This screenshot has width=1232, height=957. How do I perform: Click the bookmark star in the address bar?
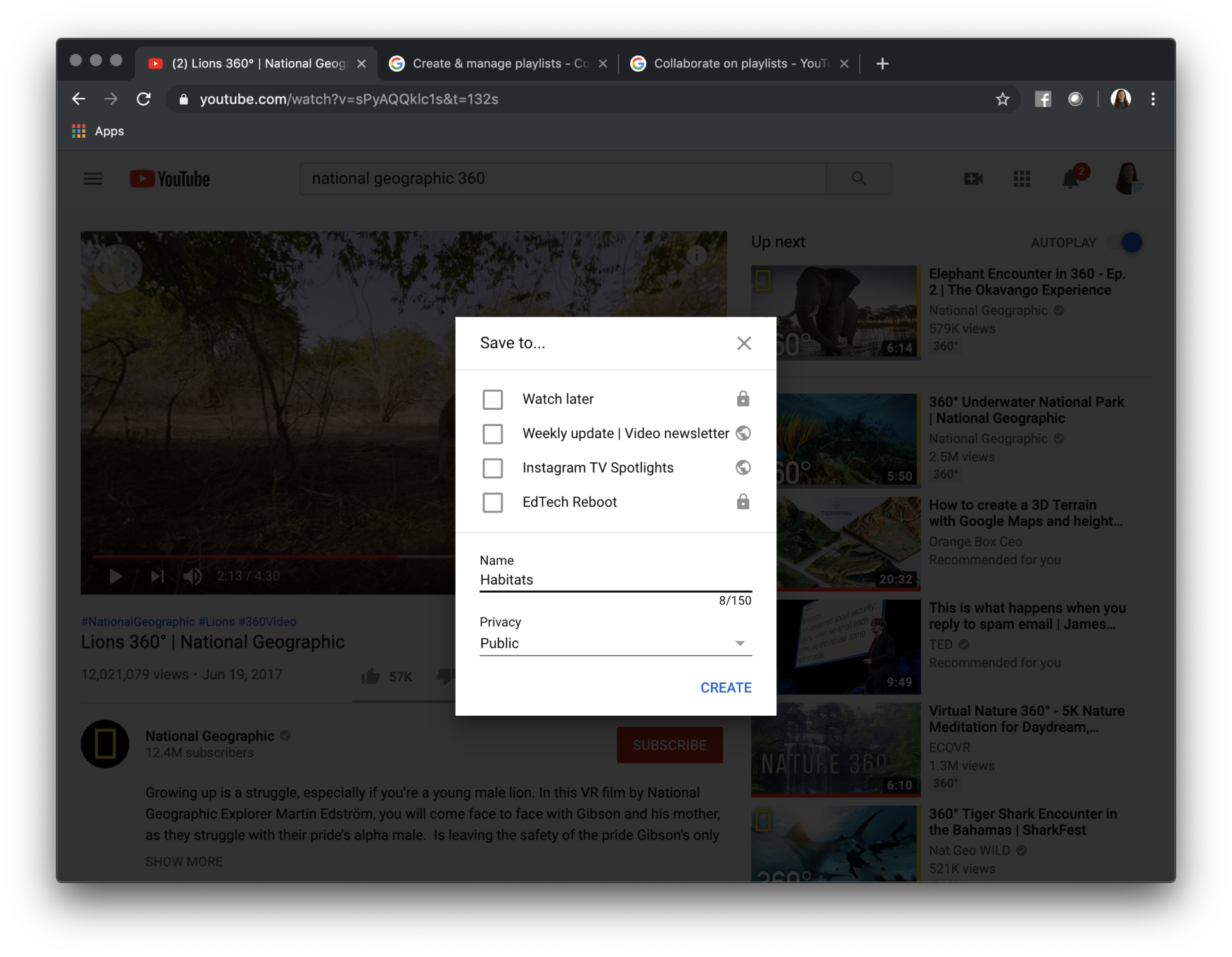coord(1003,99)
